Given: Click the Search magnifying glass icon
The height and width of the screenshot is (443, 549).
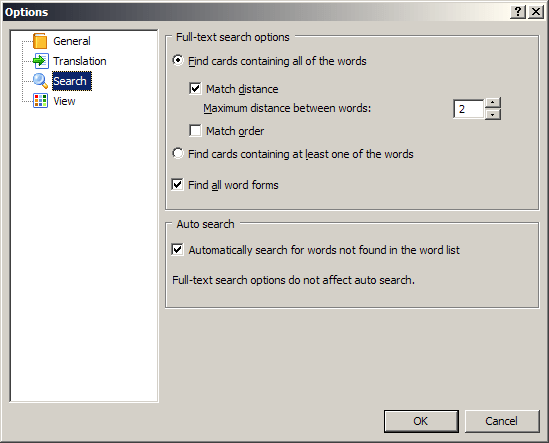Looking at the screenshot, I should click(40, 81).
